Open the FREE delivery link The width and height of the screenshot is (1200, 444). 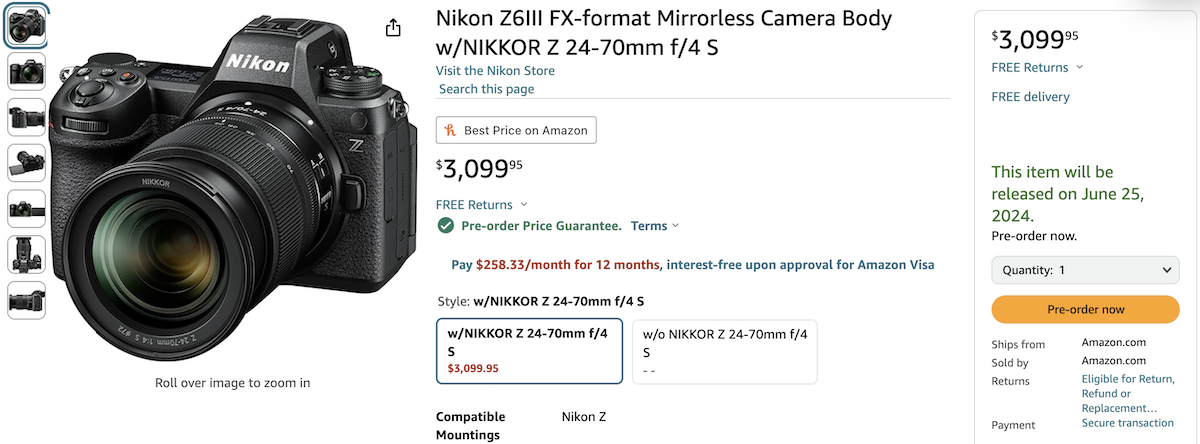[x=1030, y=97]
